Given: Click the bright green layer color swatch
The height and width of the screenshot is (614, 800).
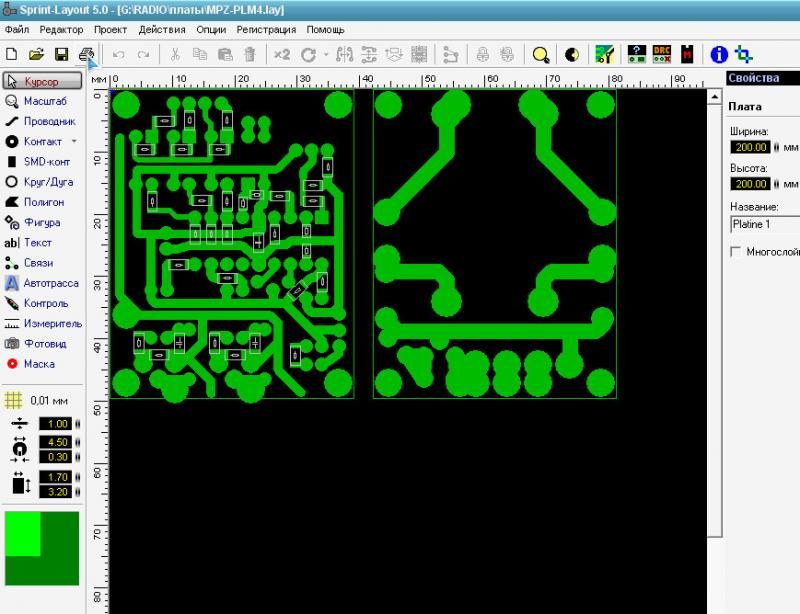Looking at the screenshot, I should [22, 532].
